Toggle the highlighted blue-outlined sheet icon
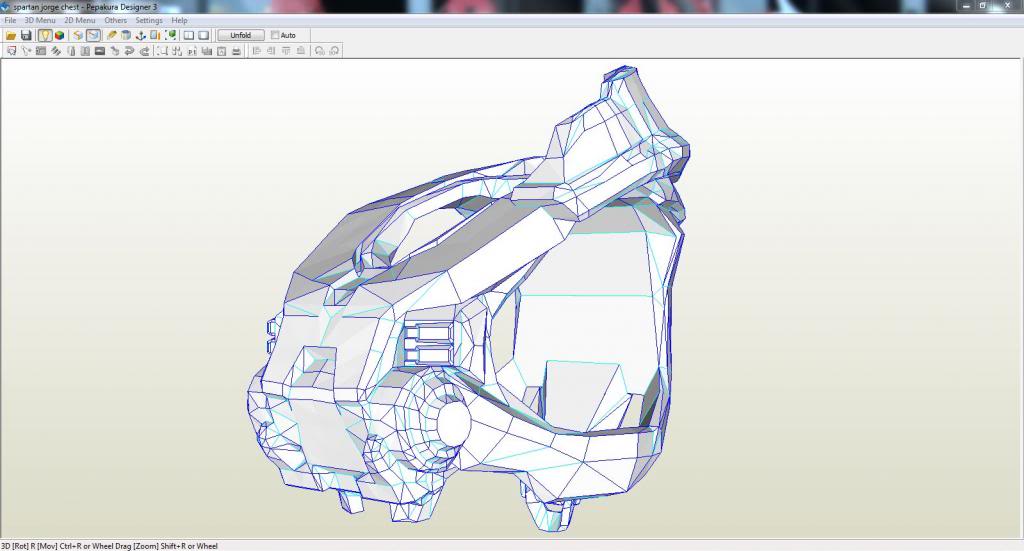Viewport: 1024px width, 551px height. pyautogui.click(x=93, y=35)
